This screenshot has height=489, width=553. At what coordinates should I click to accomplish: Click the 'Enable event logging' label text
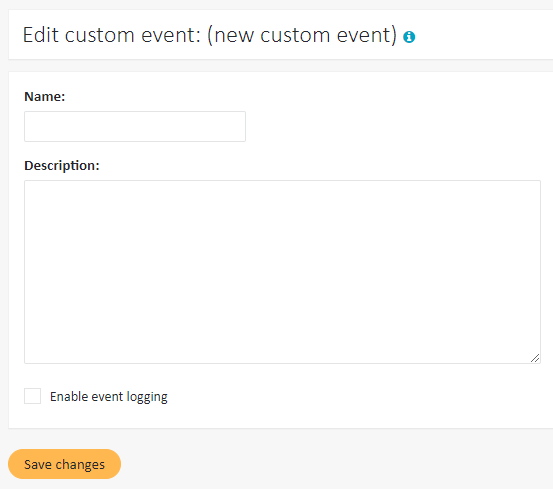click(109, 397)
